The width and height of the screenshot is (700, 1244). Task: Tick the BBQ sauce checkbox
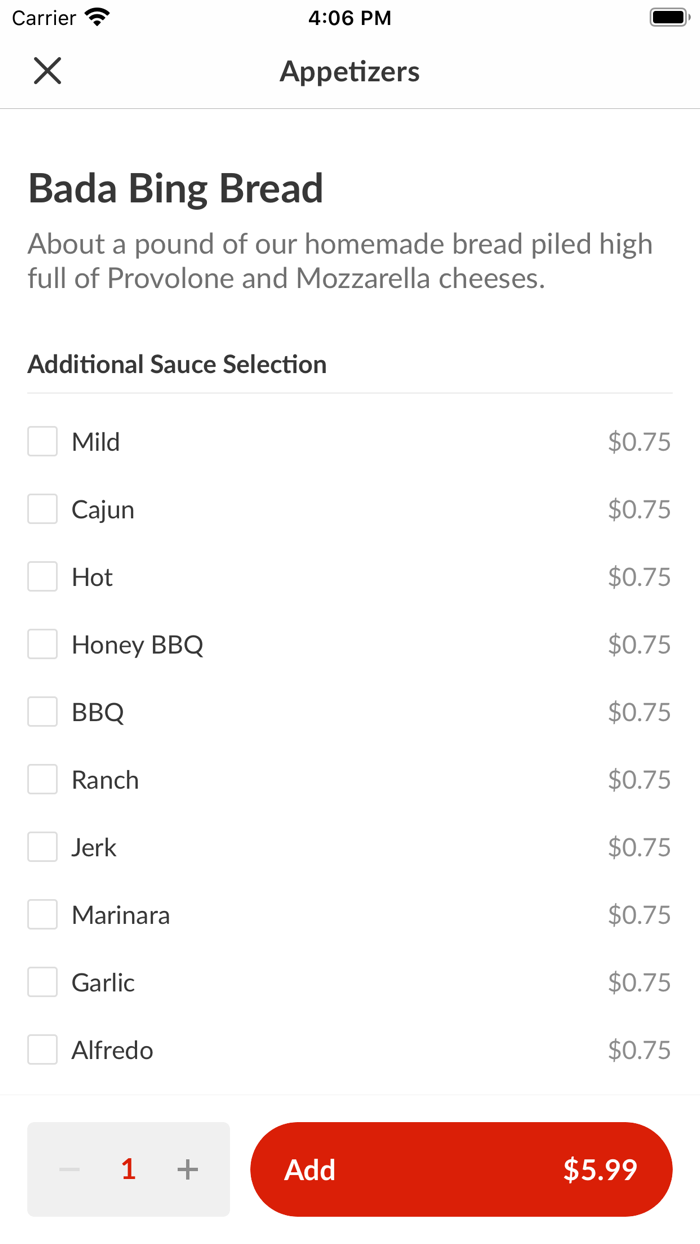click(42, 711)
